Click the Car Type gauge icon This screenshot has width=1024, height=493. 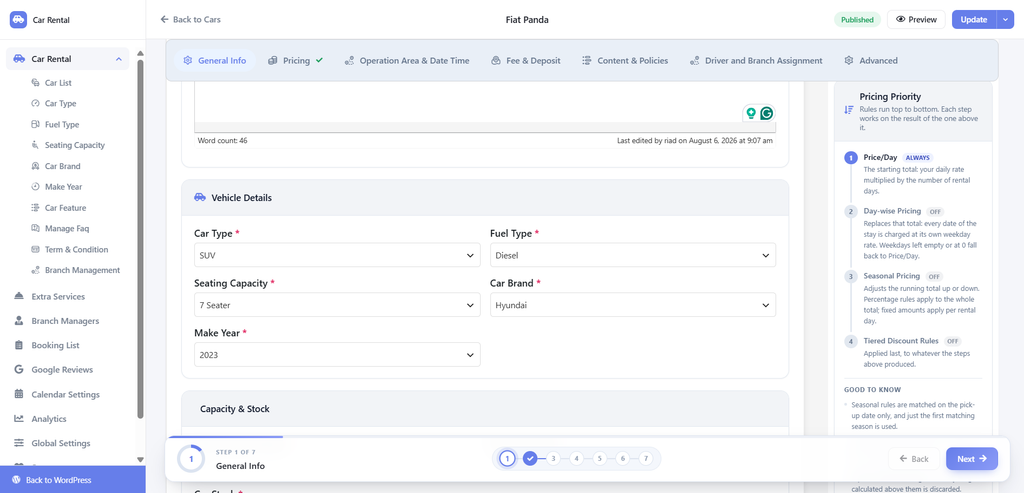(35, 103)
